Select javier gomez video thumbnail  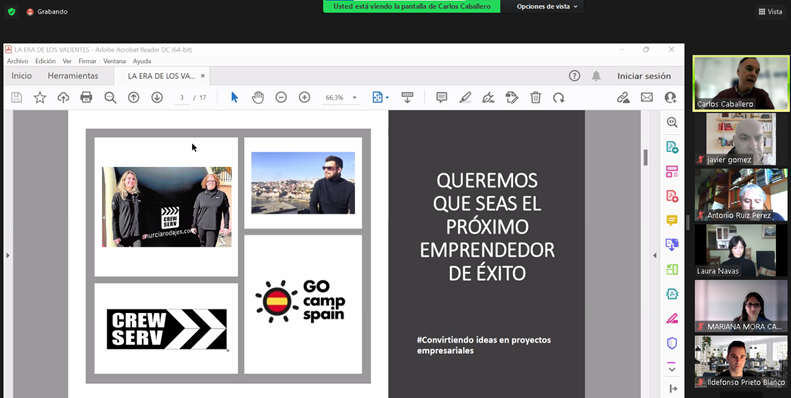(741, 139)
